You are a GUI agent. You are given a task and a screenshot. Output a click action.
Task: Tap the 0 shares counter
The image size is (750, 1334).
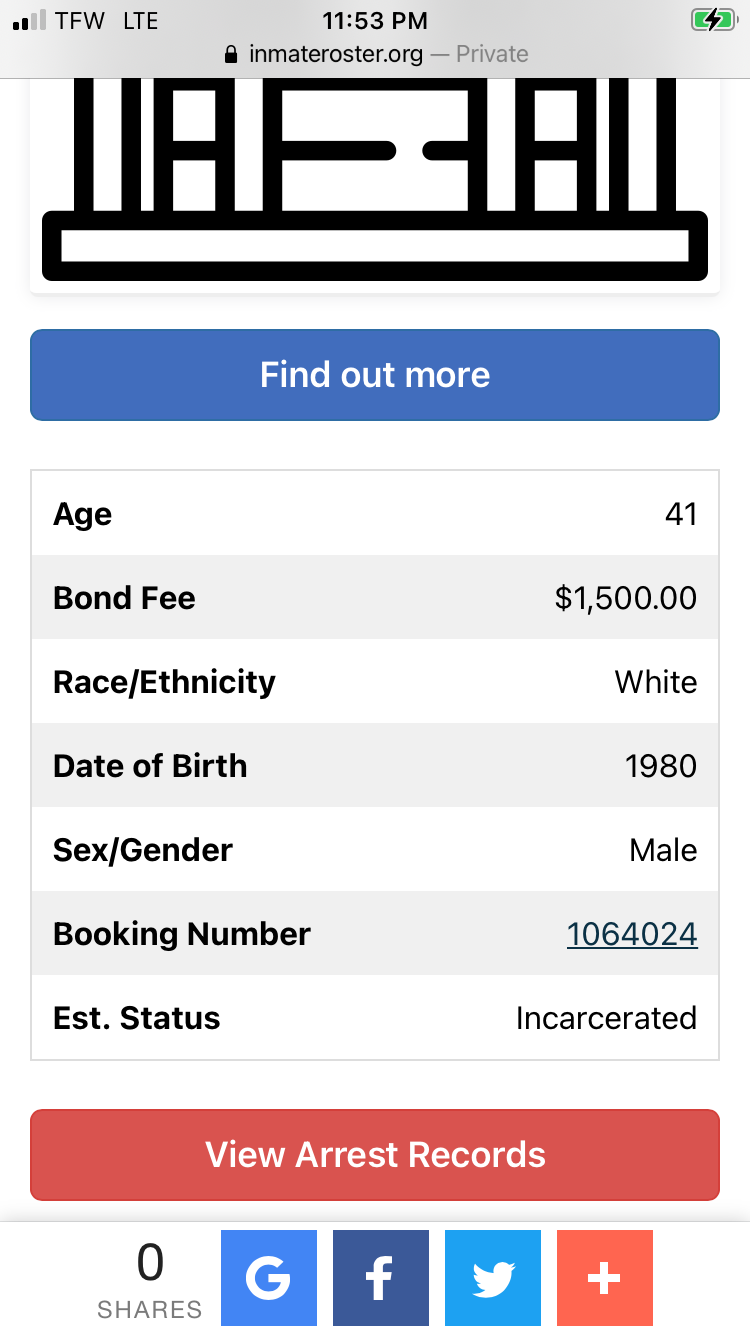click(150, 1280)
